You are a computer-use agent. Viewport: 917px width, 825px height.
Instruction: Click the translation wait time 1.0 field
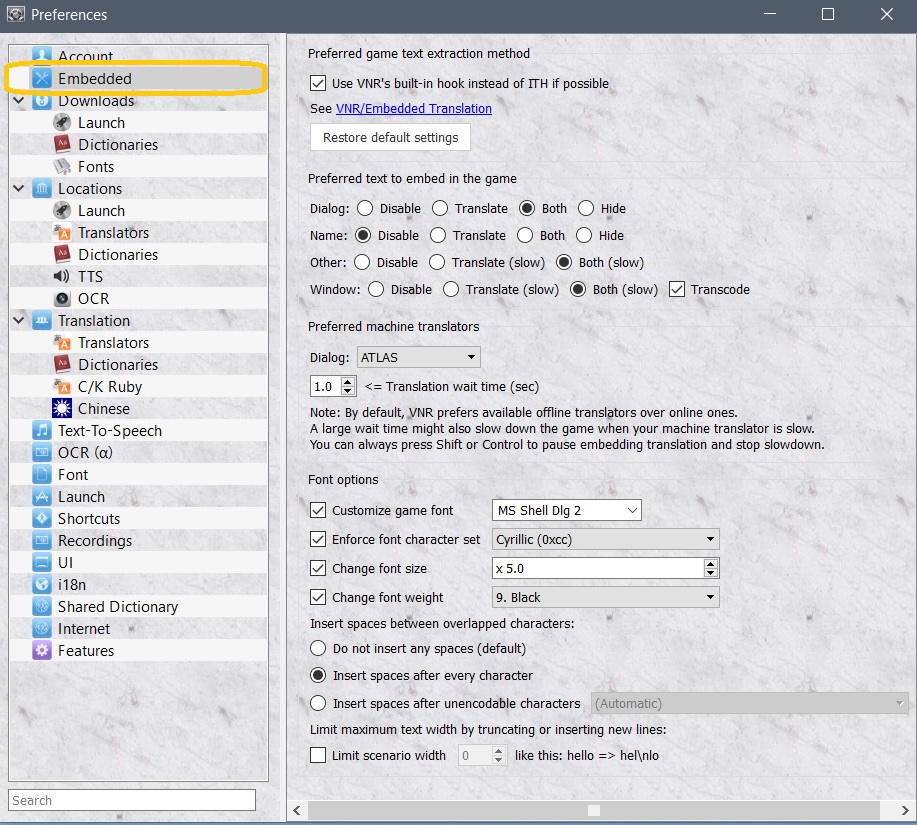[x=325, y=386]
